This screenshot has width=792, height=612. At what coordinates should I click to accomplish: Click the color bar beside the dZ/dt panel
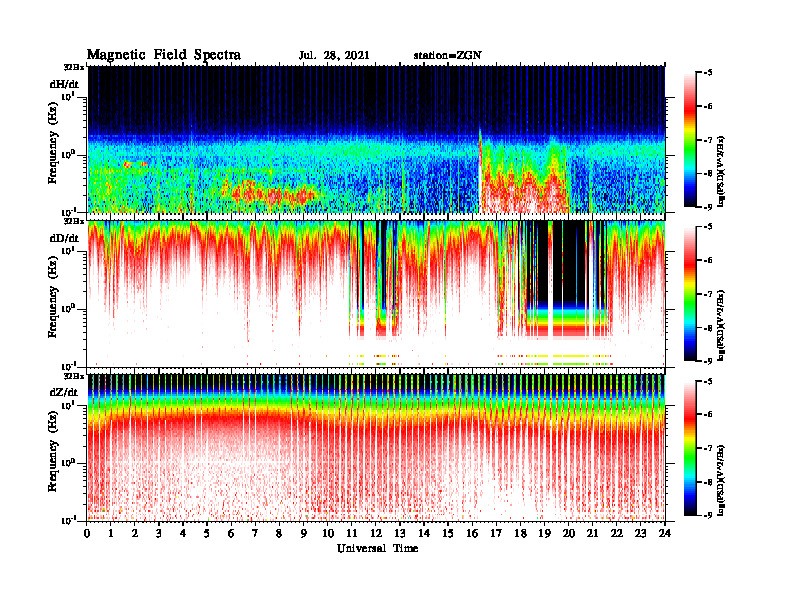pyautogui.click(x=690, y=448)
